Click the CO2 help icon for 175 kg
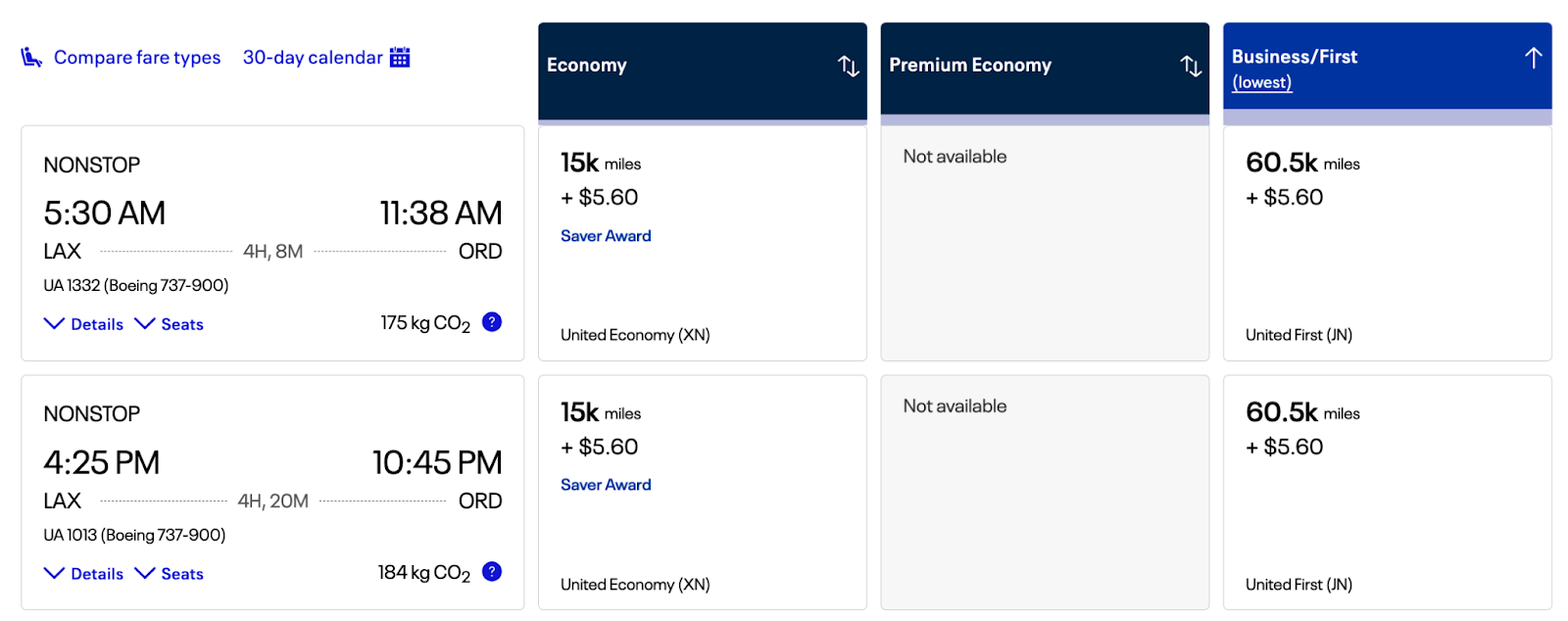 pos(492,321)
